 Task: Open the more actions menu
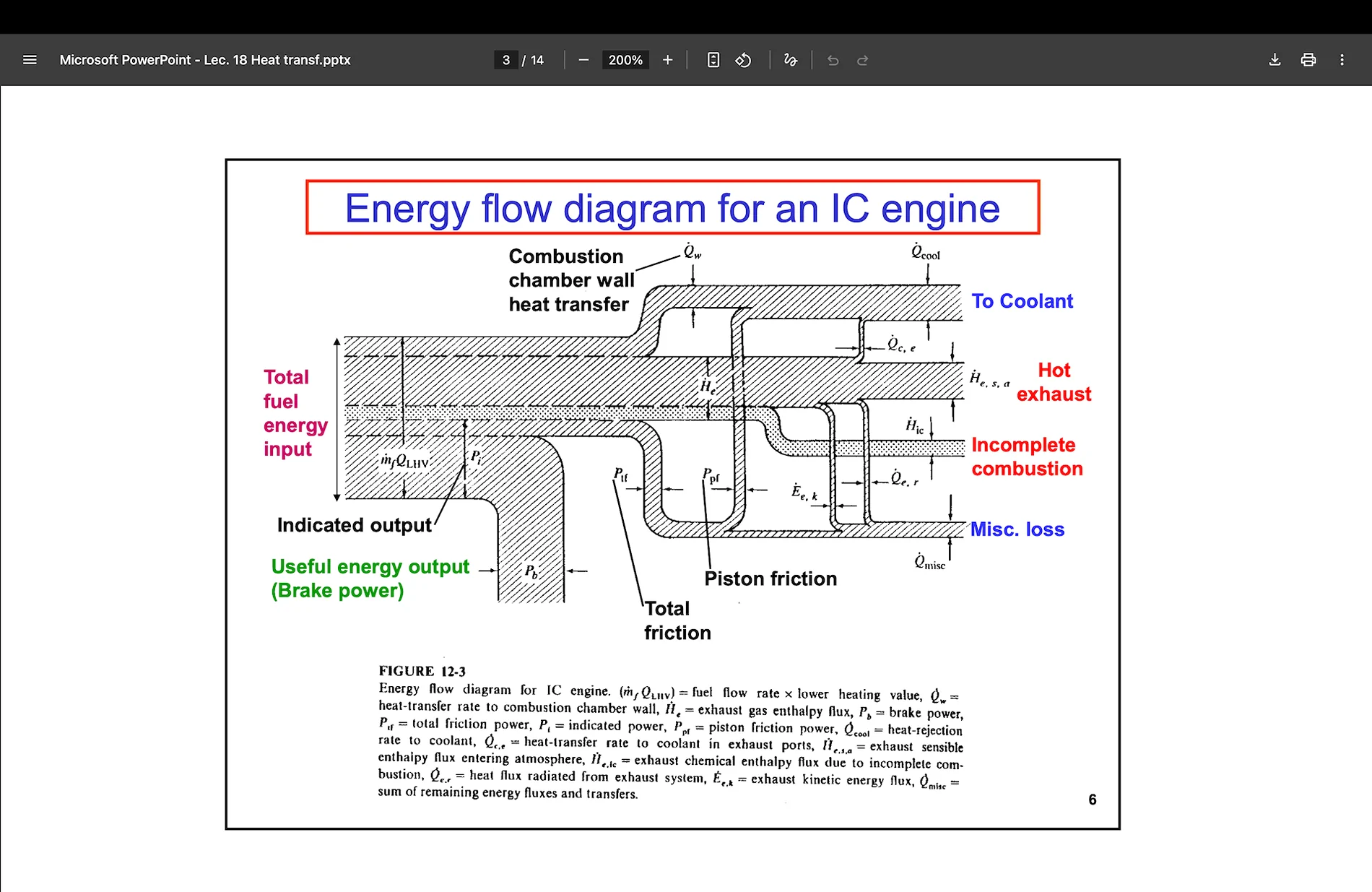pos(1342,60)
